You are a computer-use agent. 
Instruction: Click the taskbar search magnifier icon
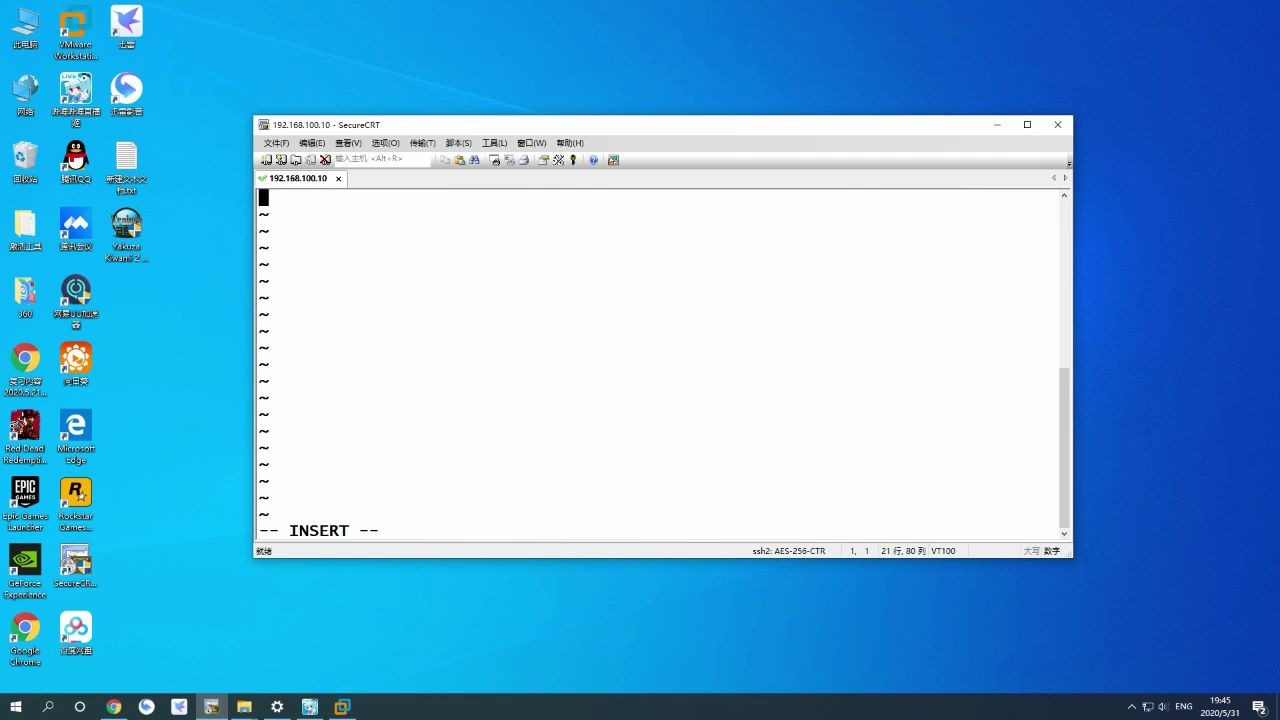[48, 706]
